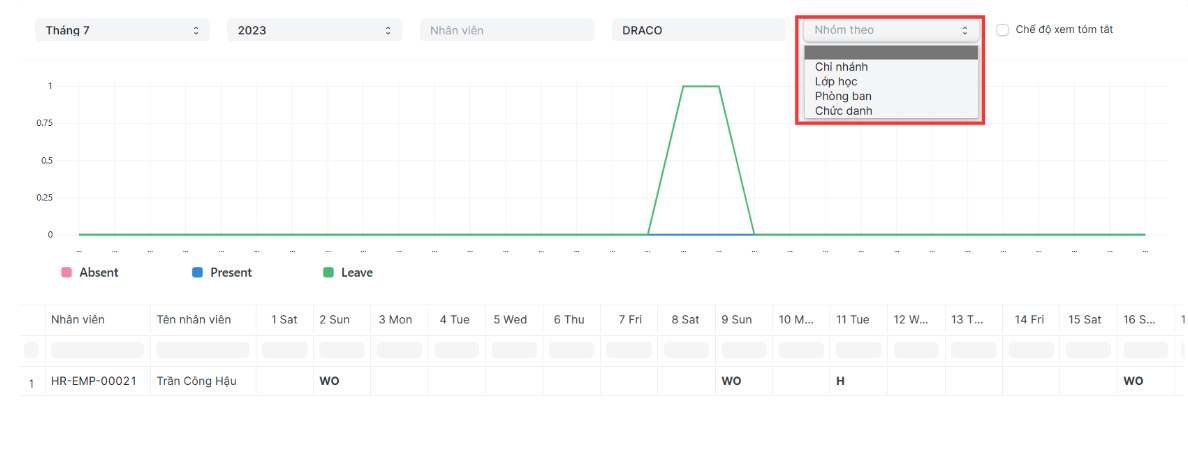Toggle the Present legend blue swatch
1188x454 pixels.
(198, 273)
